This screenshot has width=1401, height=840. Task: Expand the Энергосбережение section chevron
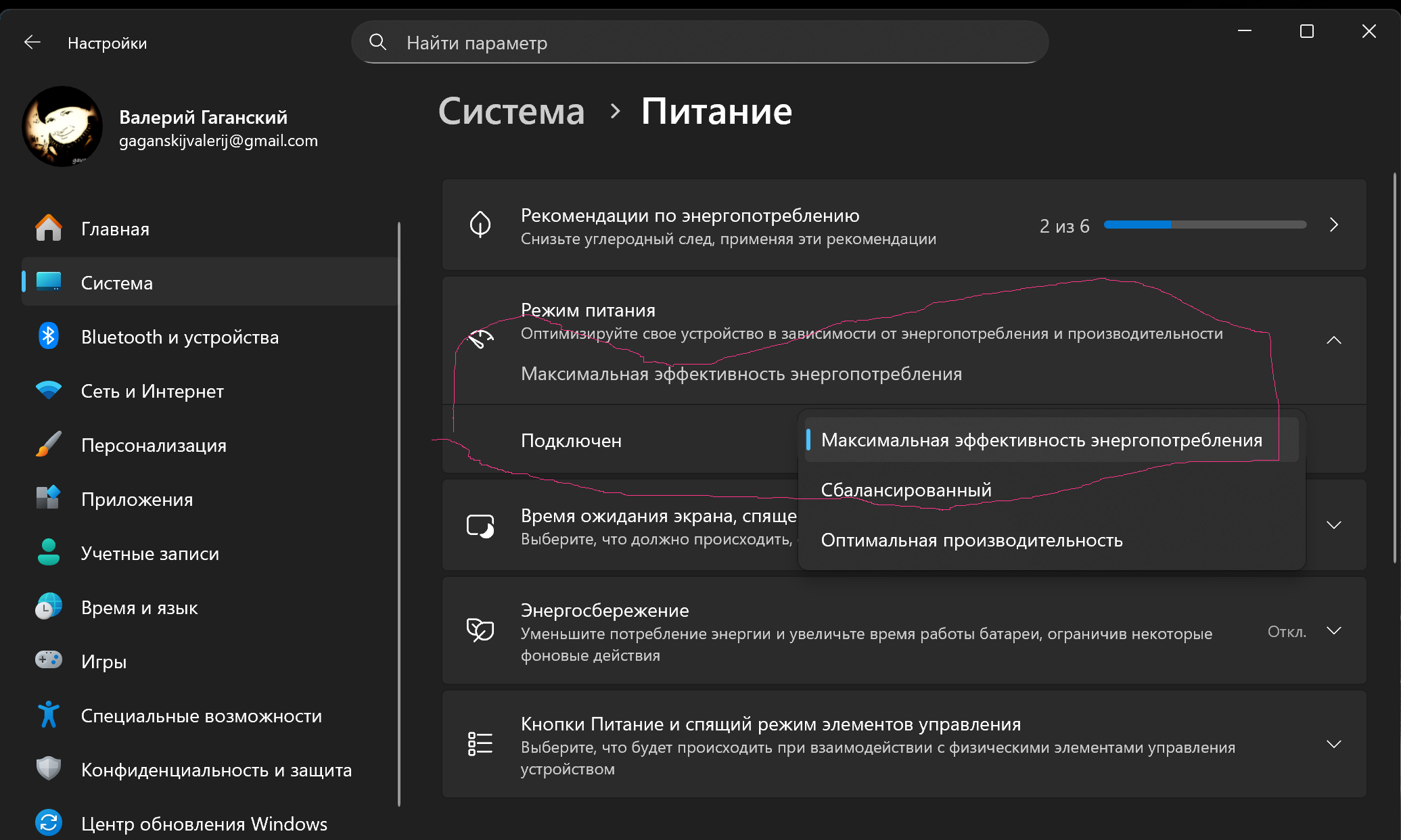click(x=1333, y=631)
